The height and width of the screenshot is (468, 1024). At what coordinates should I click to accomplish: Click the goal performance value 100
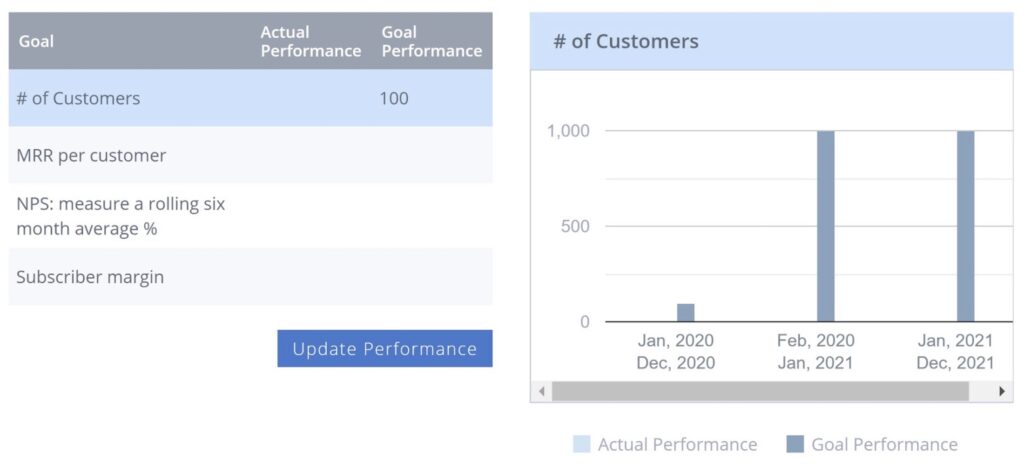(394, 99)
